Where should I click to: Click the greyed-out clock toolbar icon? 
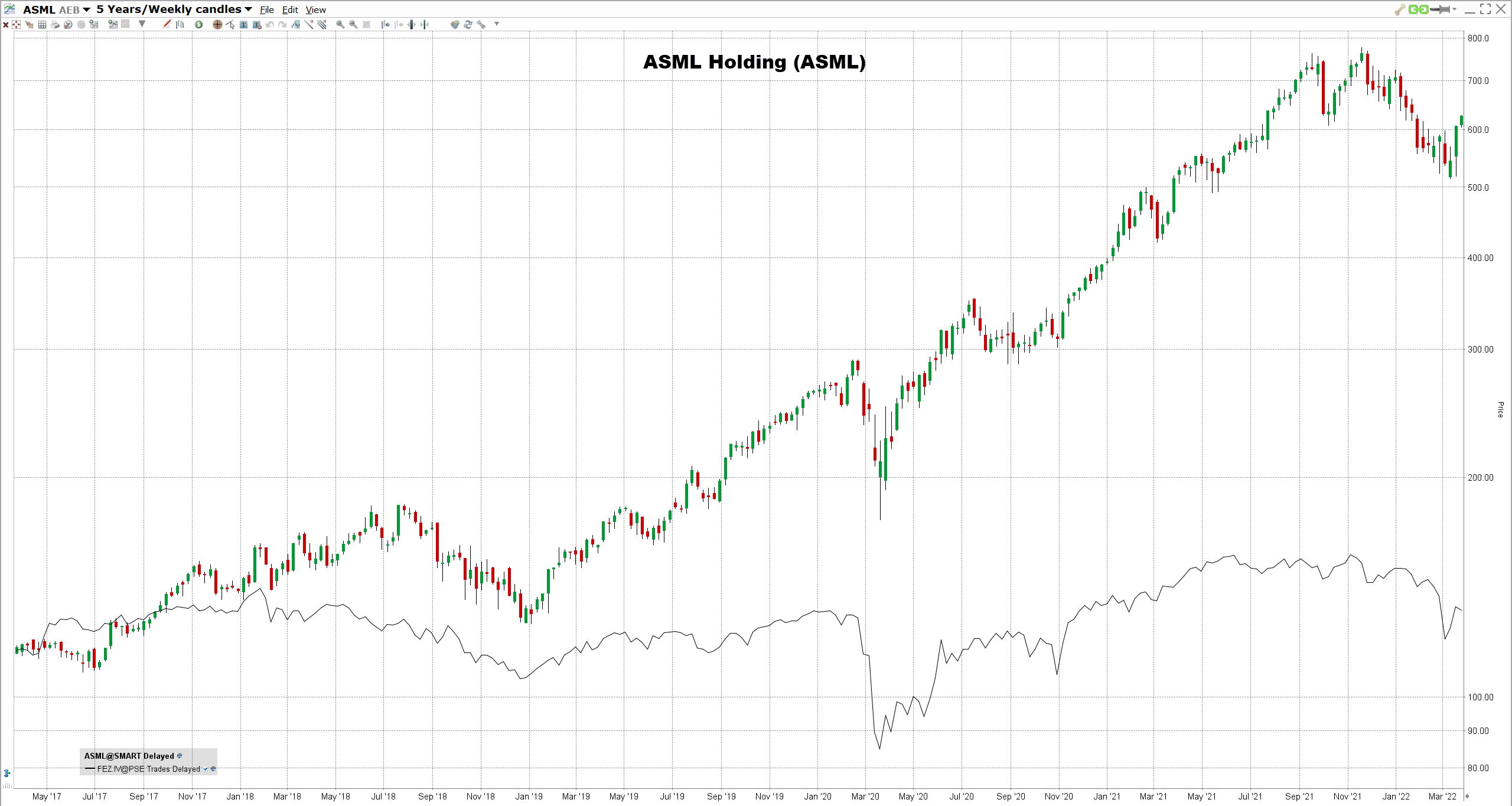tap(81, 24)
